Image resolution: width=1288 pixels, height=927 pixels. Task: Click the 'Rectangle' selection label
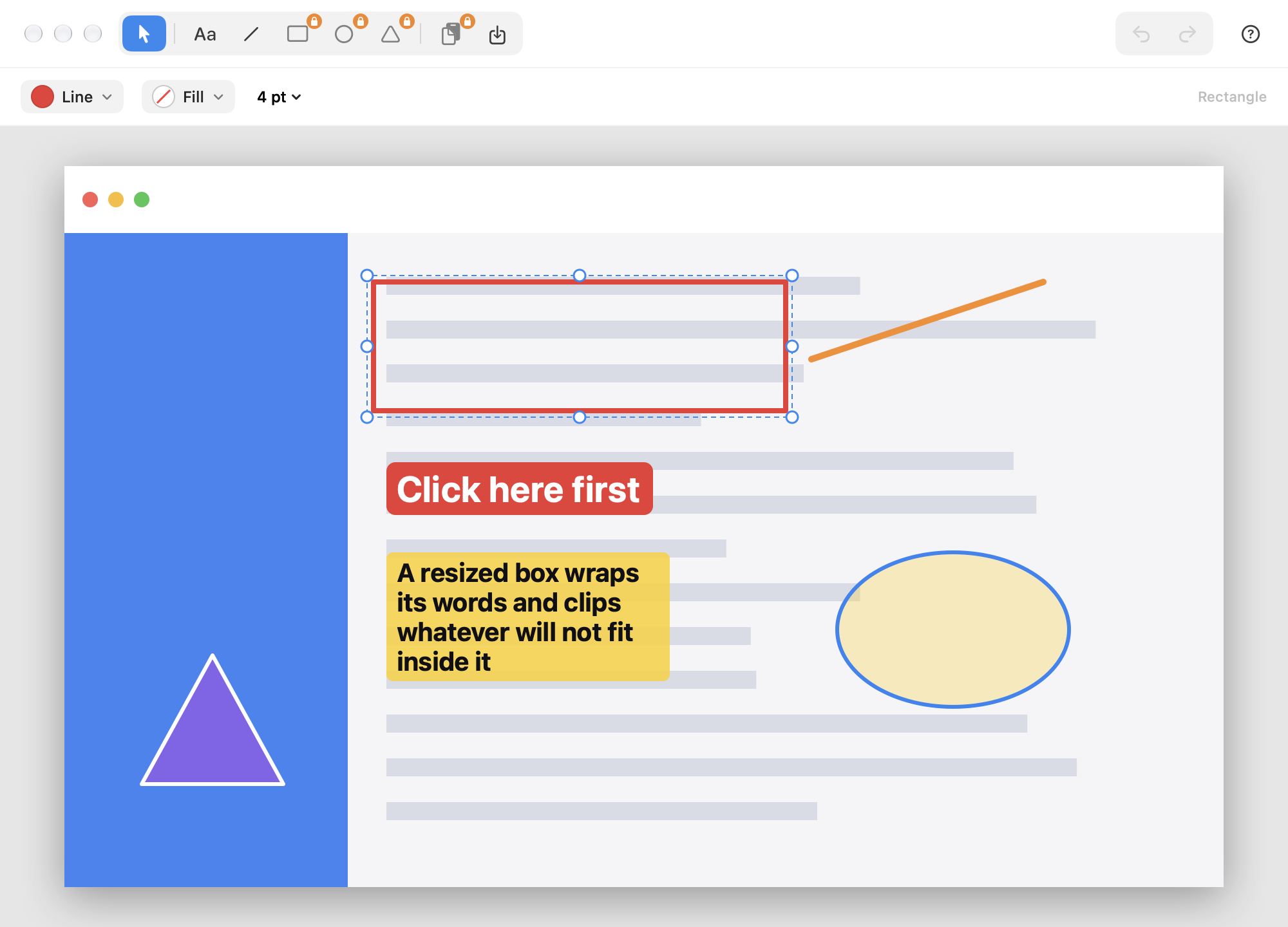click(1232, 97)
